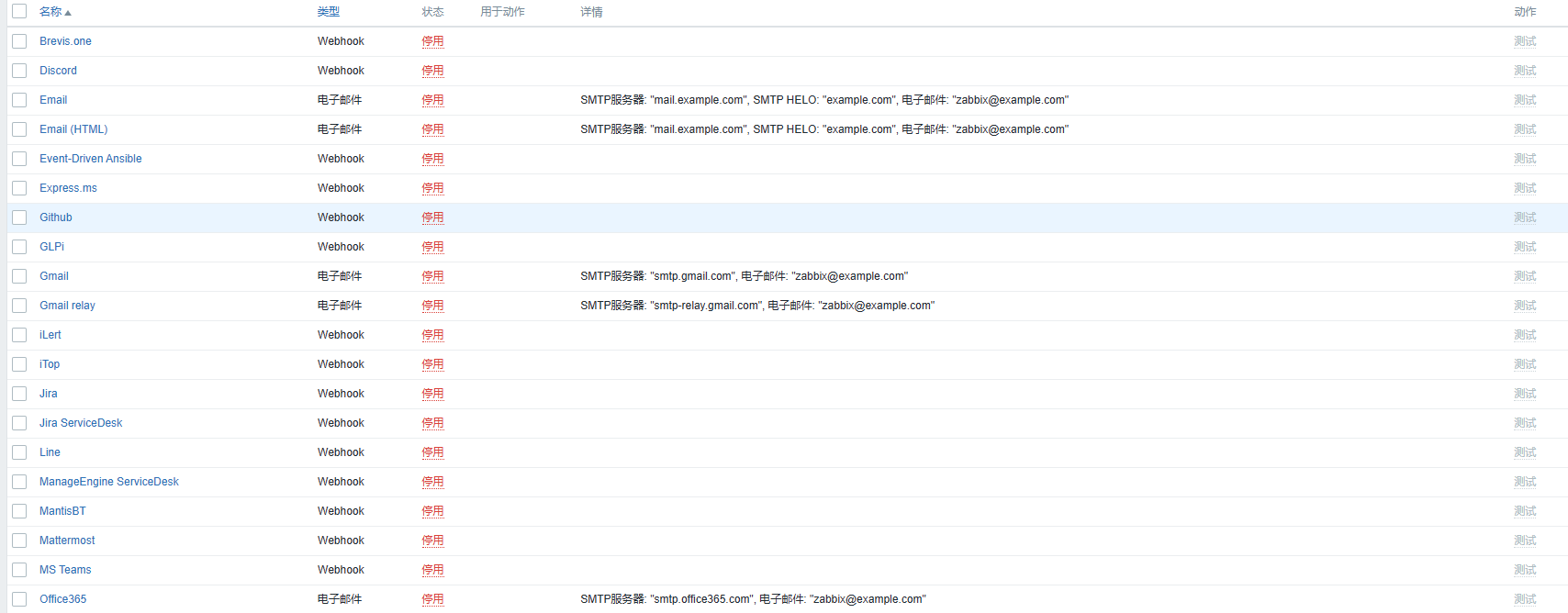Open the Email (HTML) media type

[x=73, y=129]
